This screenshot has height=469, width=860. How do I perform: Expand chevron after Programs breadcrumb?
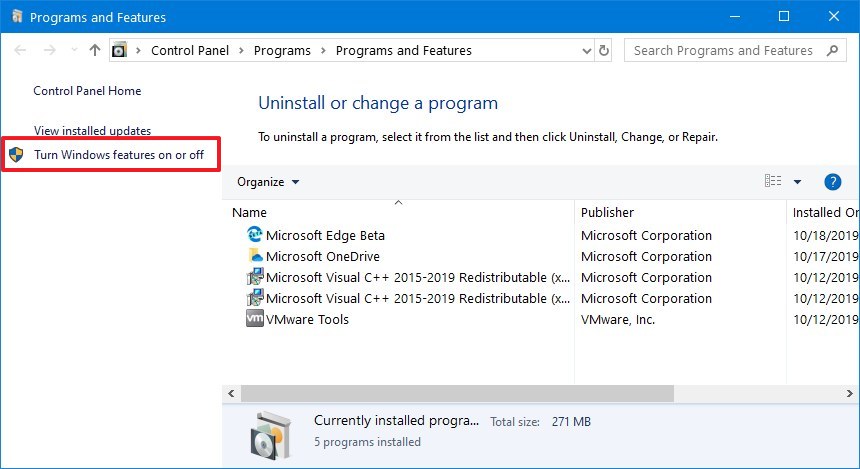coord(323,50)
